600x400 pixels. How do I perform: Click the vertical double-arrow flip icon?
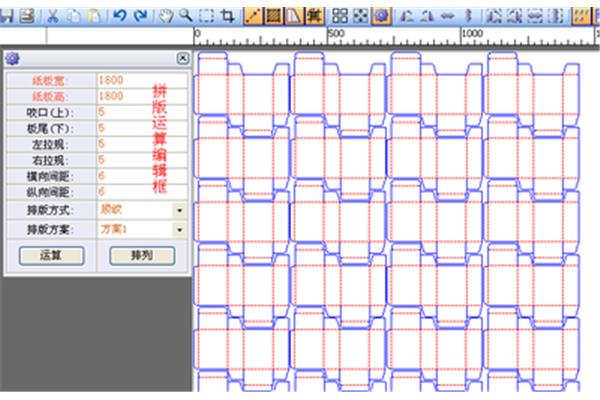(468, 16)
